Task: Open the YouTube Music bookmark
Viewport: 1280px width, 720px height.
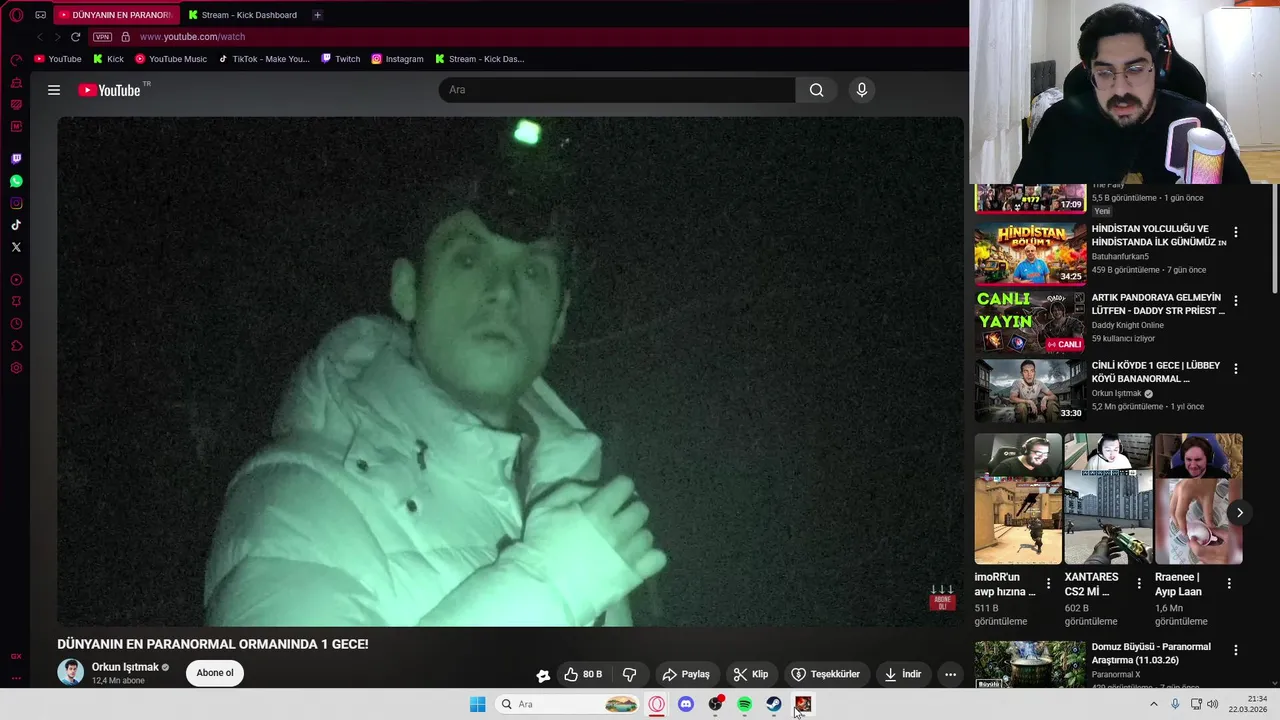Action: pyautogui.click(x=171, y=59)
